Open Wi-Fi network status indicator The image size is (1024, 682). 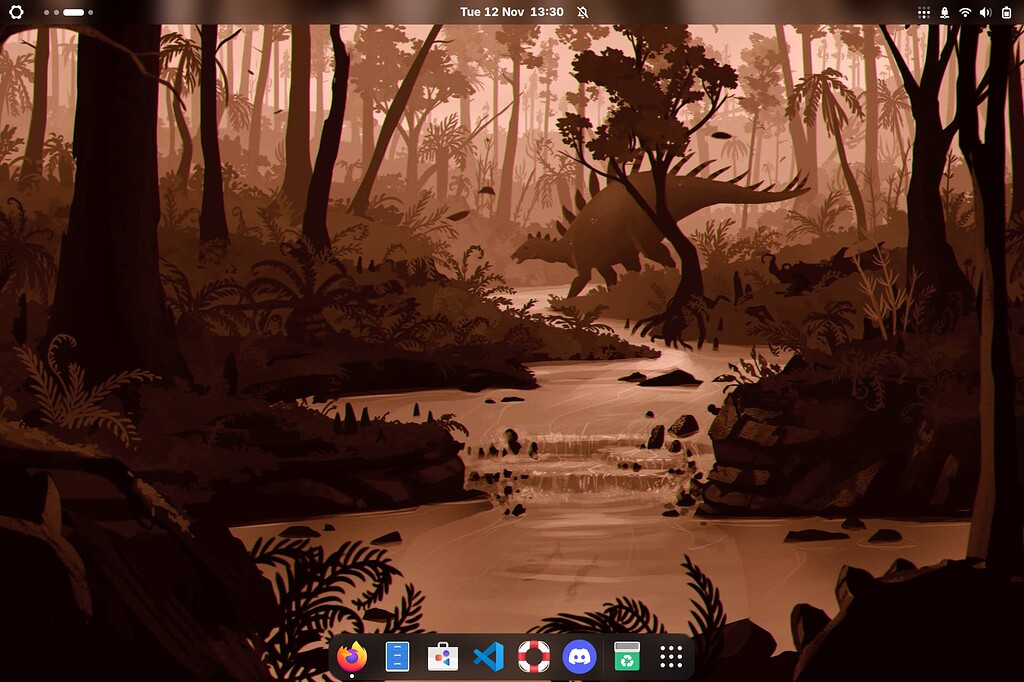965,12
